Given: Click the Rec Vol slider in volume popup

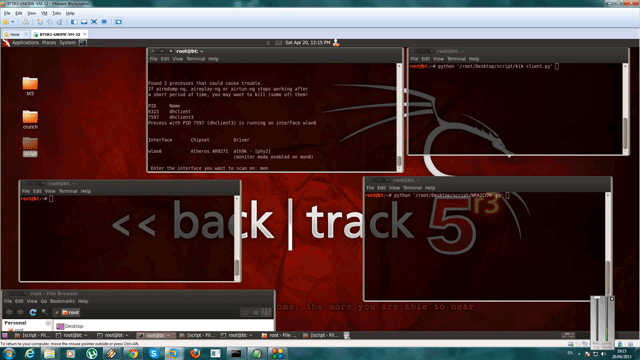Looking at the screenshot, I should click(x=596, y=320).
